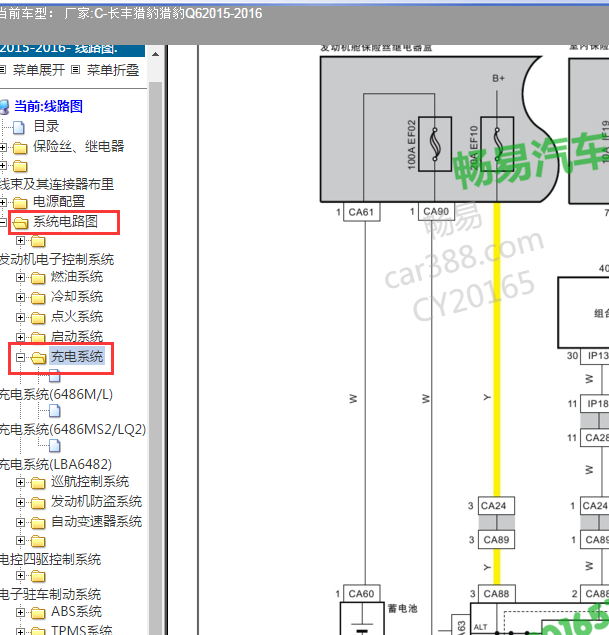Click the ABS系统 folder icon

pos(38,613)
